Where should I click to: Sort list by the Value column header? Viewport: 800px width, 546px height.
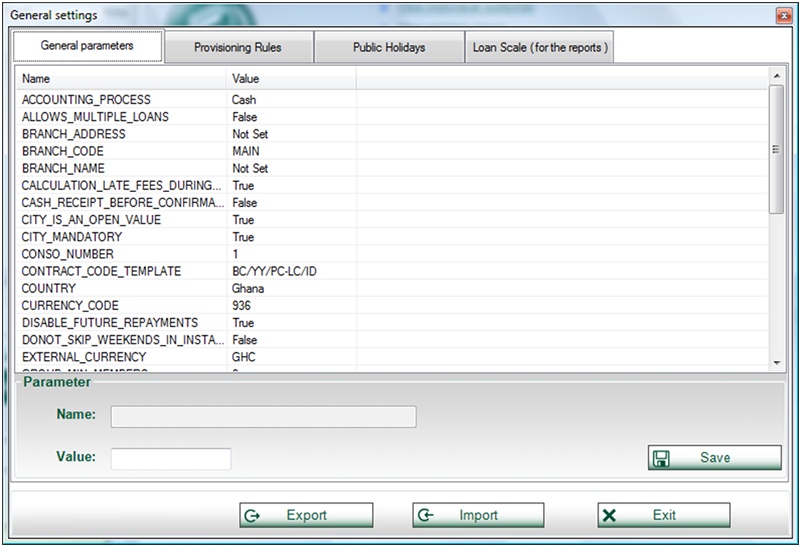coord(290,78)
